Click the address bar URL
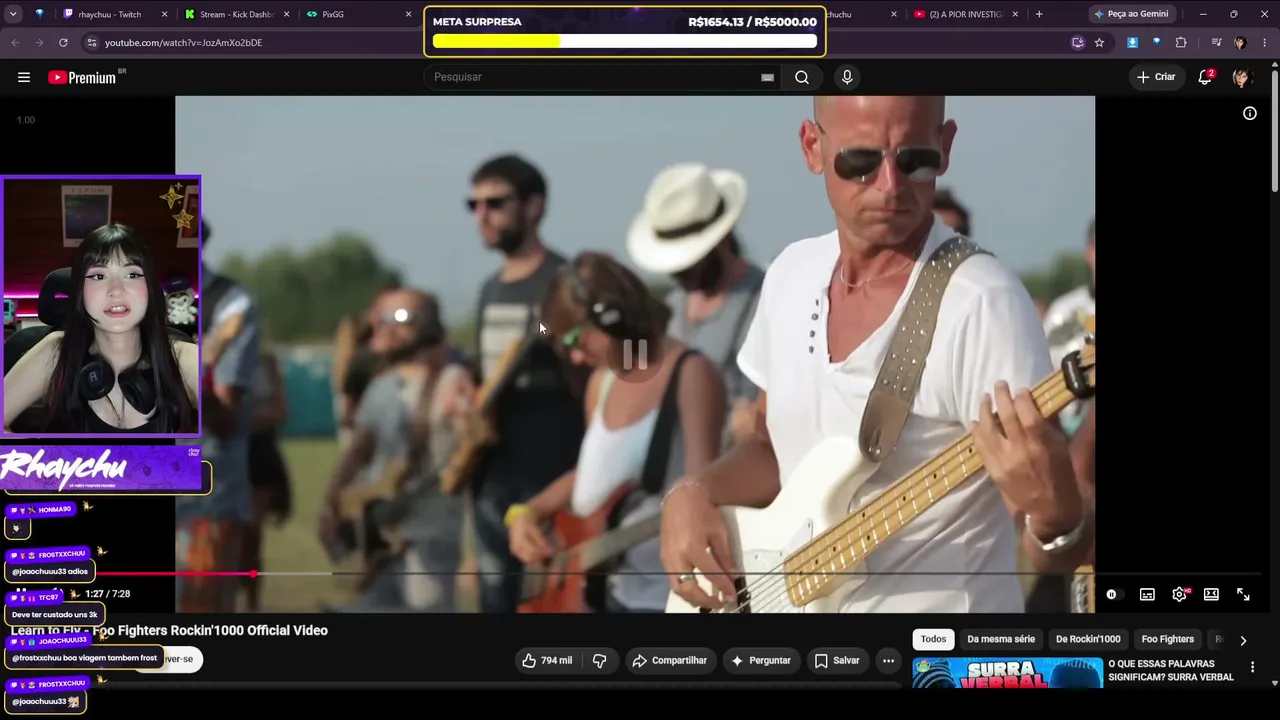This screenshot has width=1280, height=720. [x=183, y=43]
